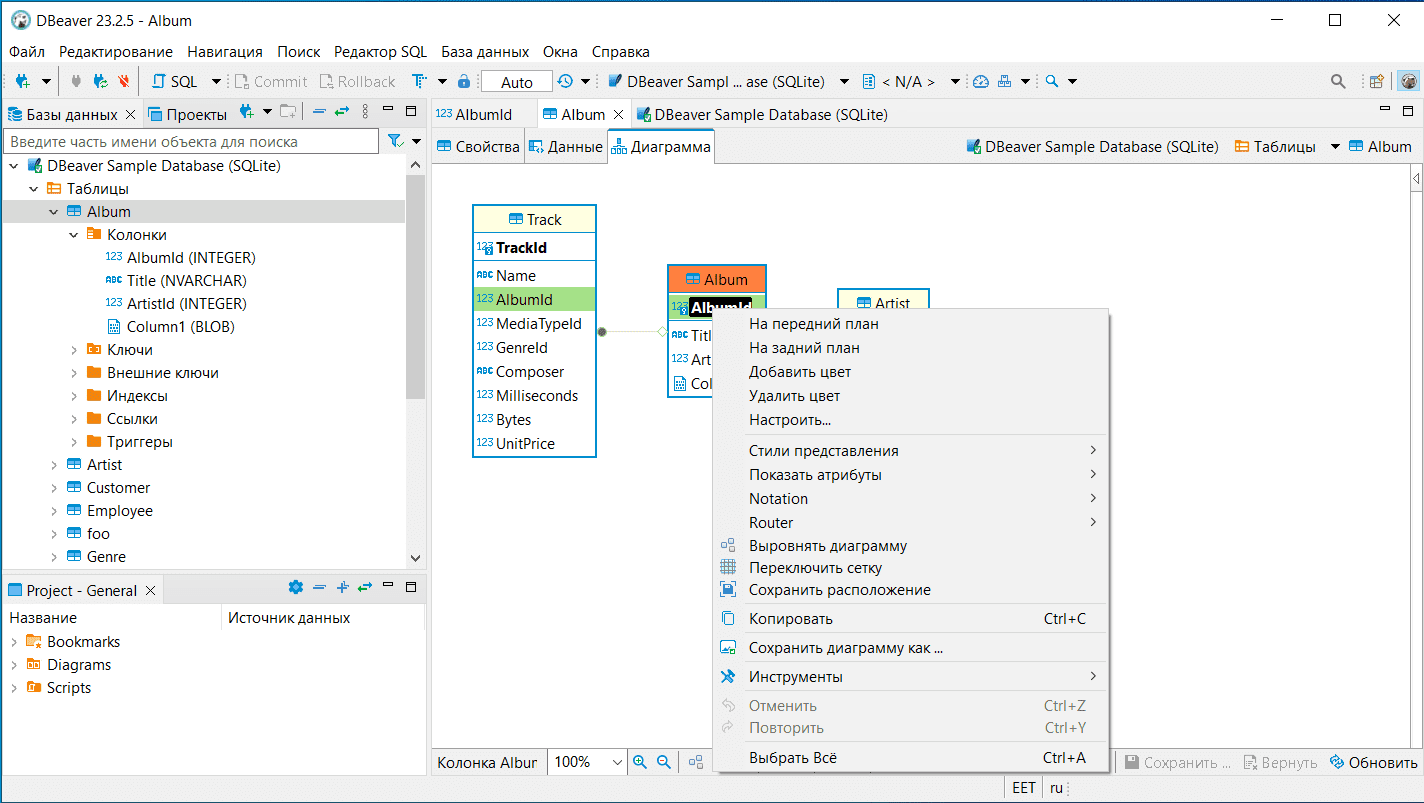Click new connection icon in navigator panel
The image size is (1424, 803).
247,112
